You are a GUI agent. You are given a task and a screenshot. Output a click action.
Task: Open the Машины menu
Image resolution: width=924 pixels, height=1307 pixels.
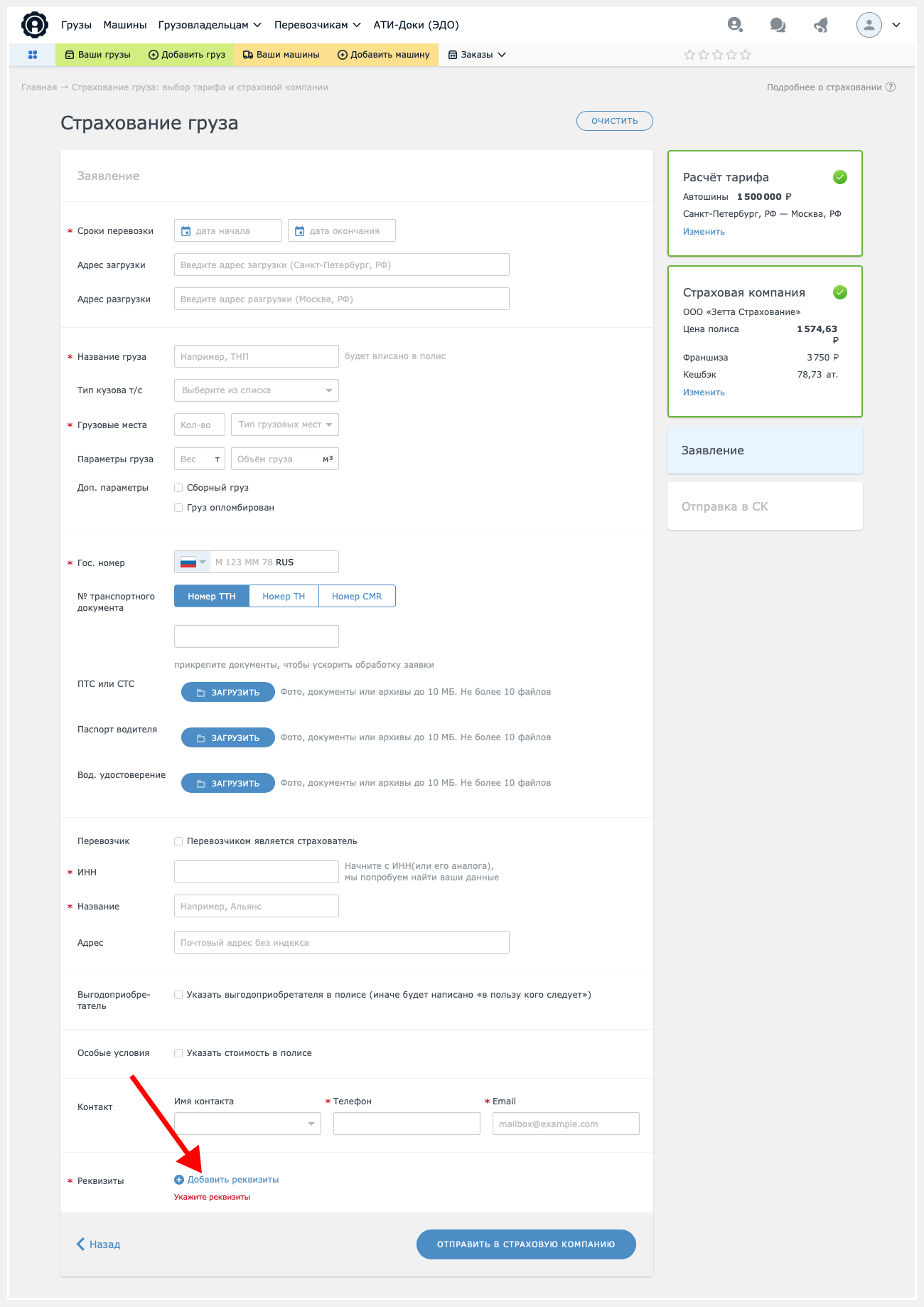click(x=125, y=25)
